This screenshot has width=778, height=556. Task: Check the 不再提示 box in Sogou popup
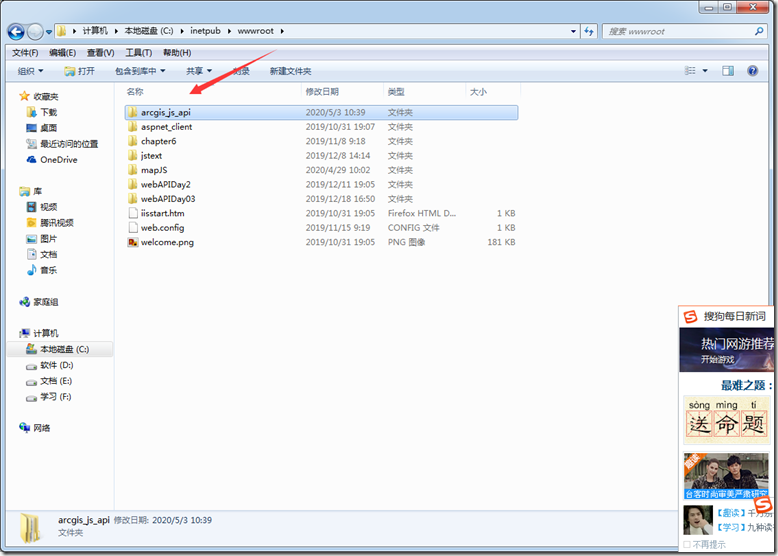tap(687, 545)
